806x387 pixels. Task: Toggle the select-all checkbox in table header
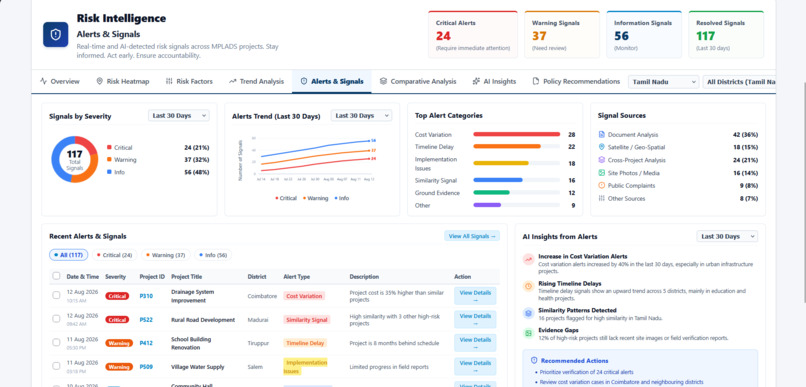pos(56,276)
